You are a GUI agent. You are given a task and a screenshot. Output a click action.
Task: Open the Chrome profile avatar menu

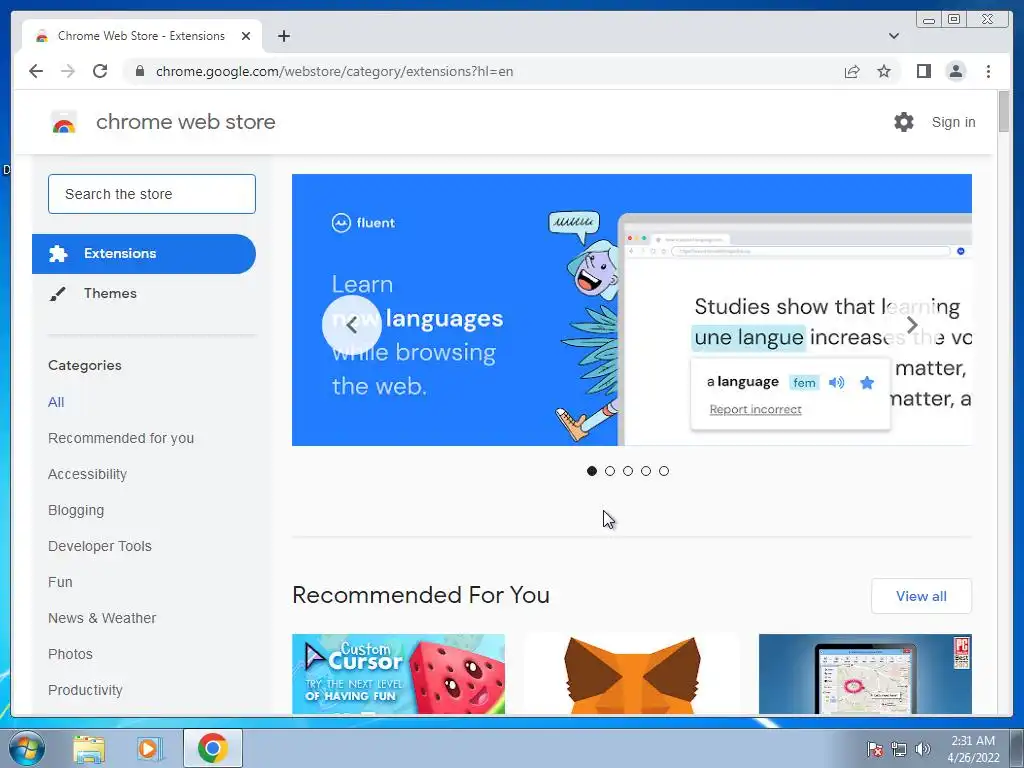click(955, 71)
